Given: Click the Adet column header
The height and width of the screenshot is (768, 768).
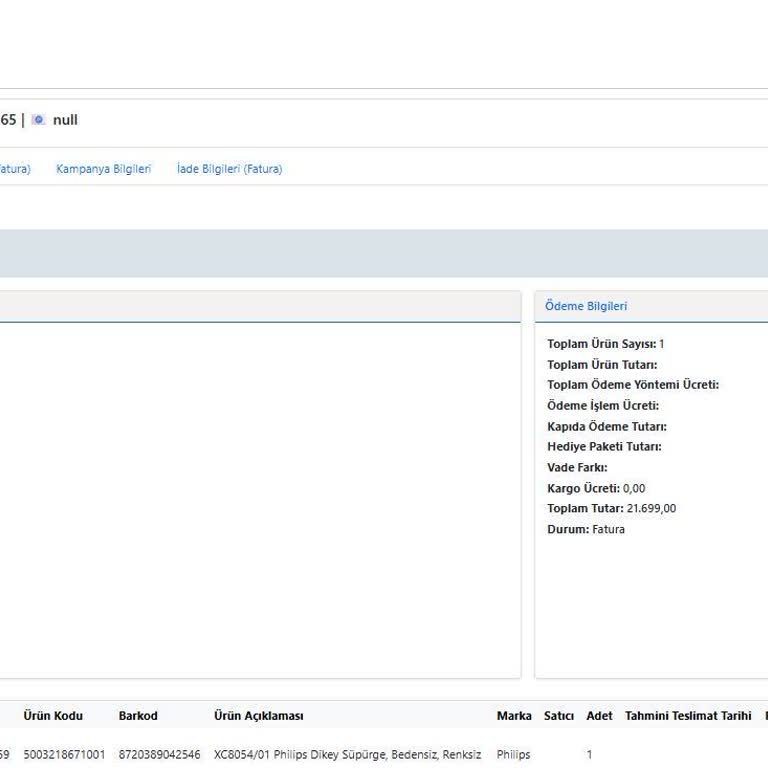Looking at the screenshot, I should pos(599,716).
